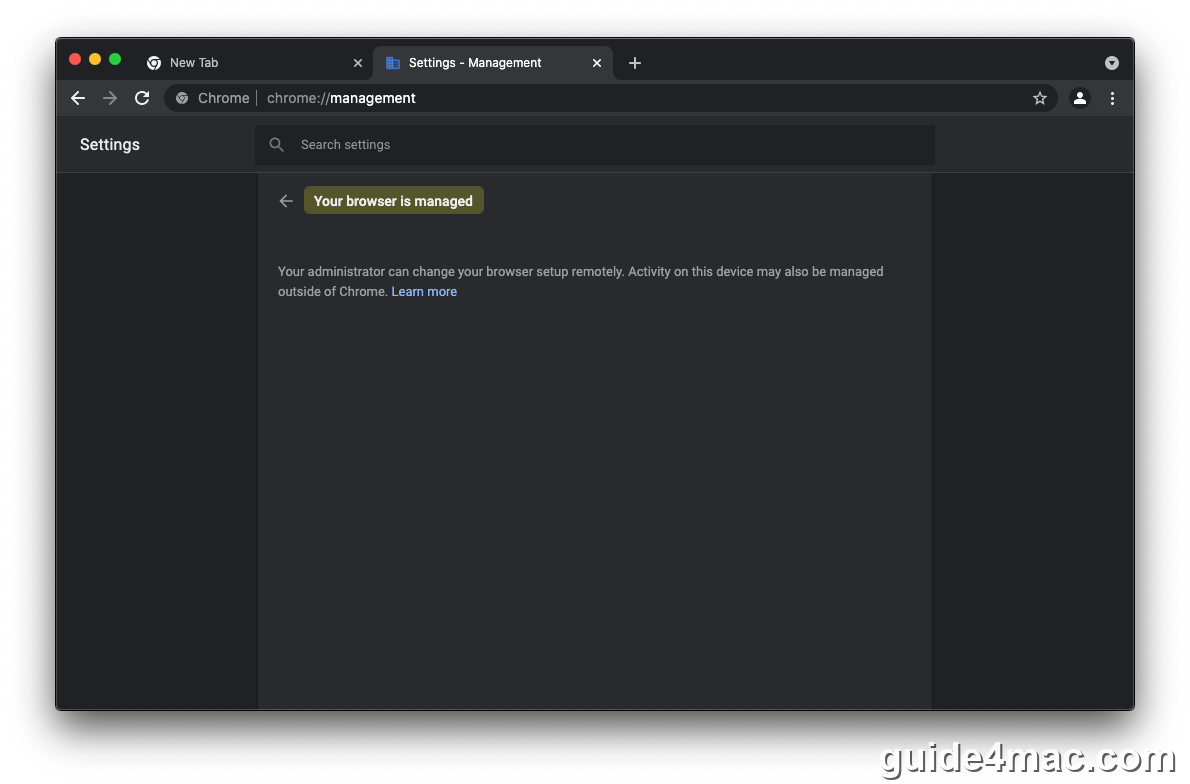Close the Settings - Management tab
The height and width of the screenshot is (784, 1190).
597,63
